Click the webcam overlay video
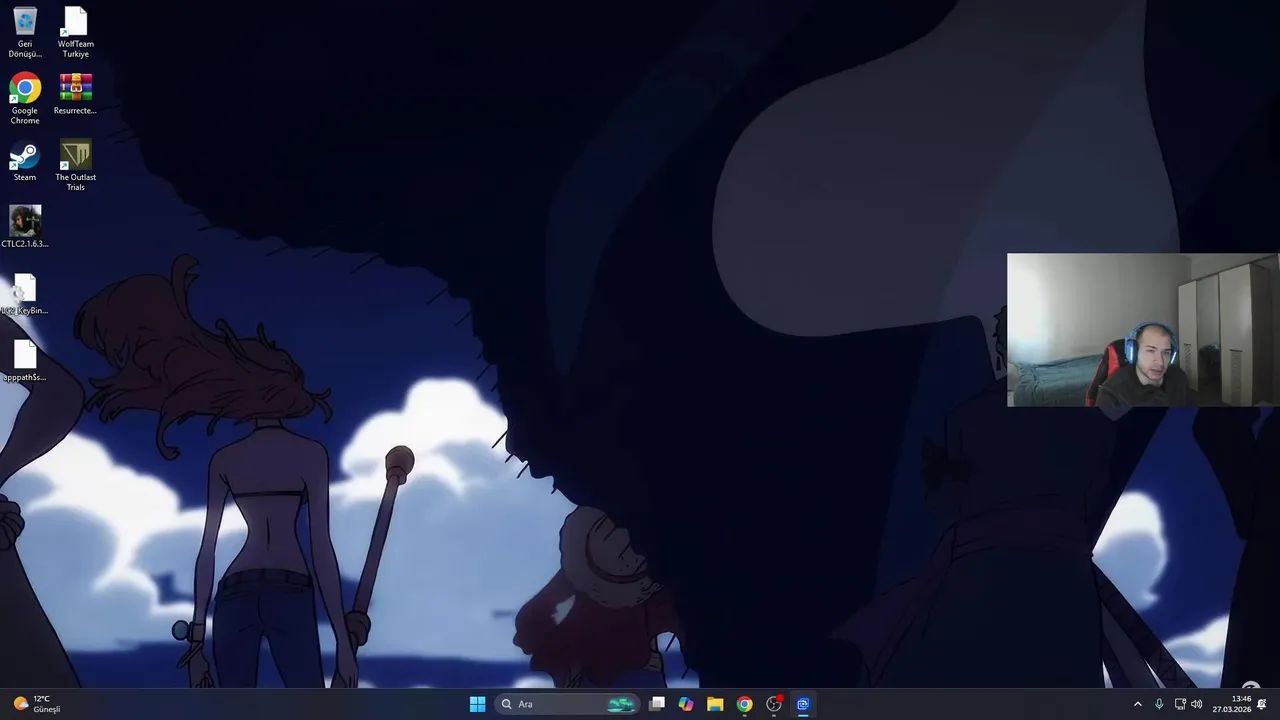The width and height of the screenshot is (1280, 720). pos(1143,330)
